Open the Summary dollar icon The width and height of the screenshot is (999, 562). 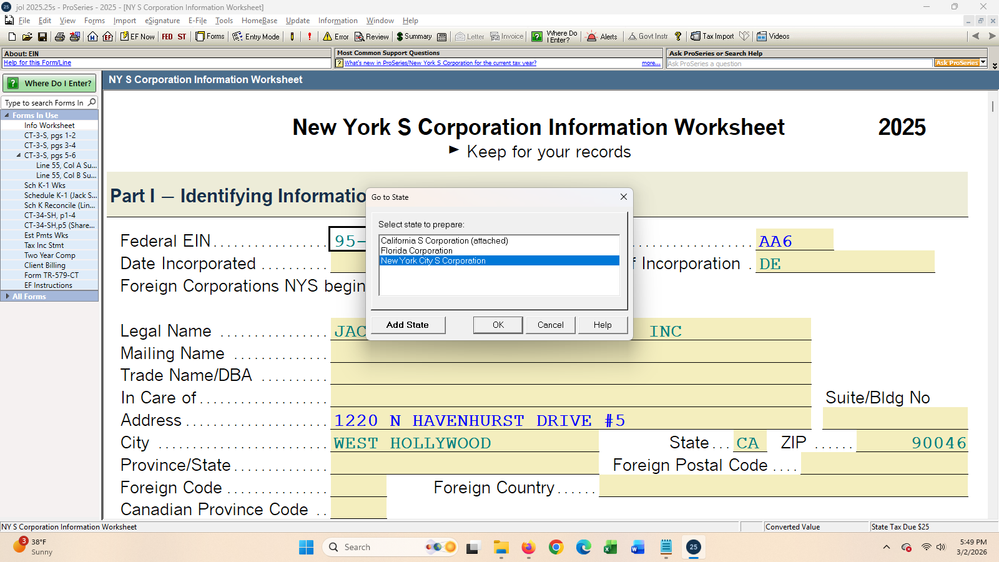[414, 36]
